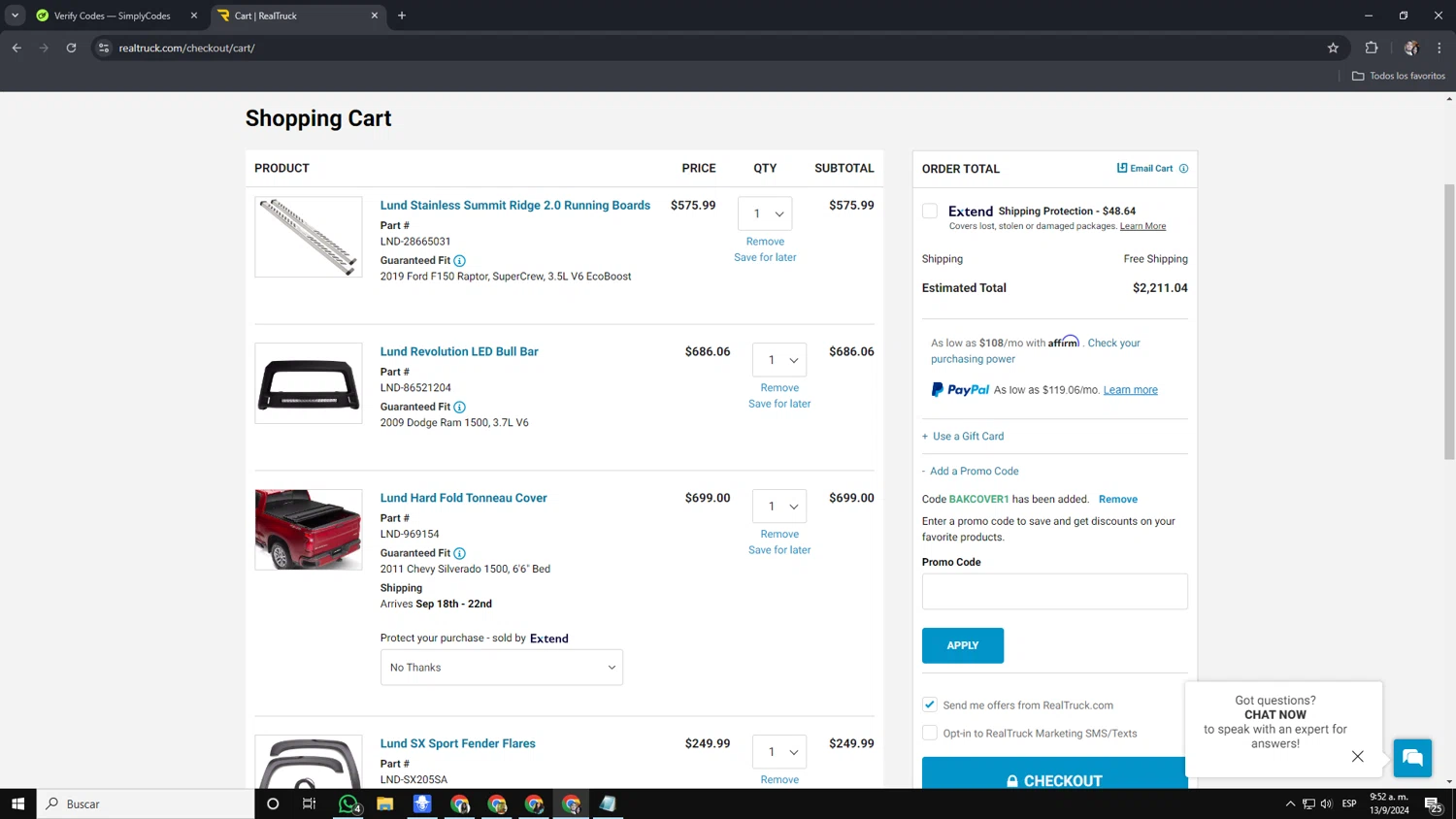Click the Email Cart link
Viewport: 1456px width, 819px height.
[1145, 169]
